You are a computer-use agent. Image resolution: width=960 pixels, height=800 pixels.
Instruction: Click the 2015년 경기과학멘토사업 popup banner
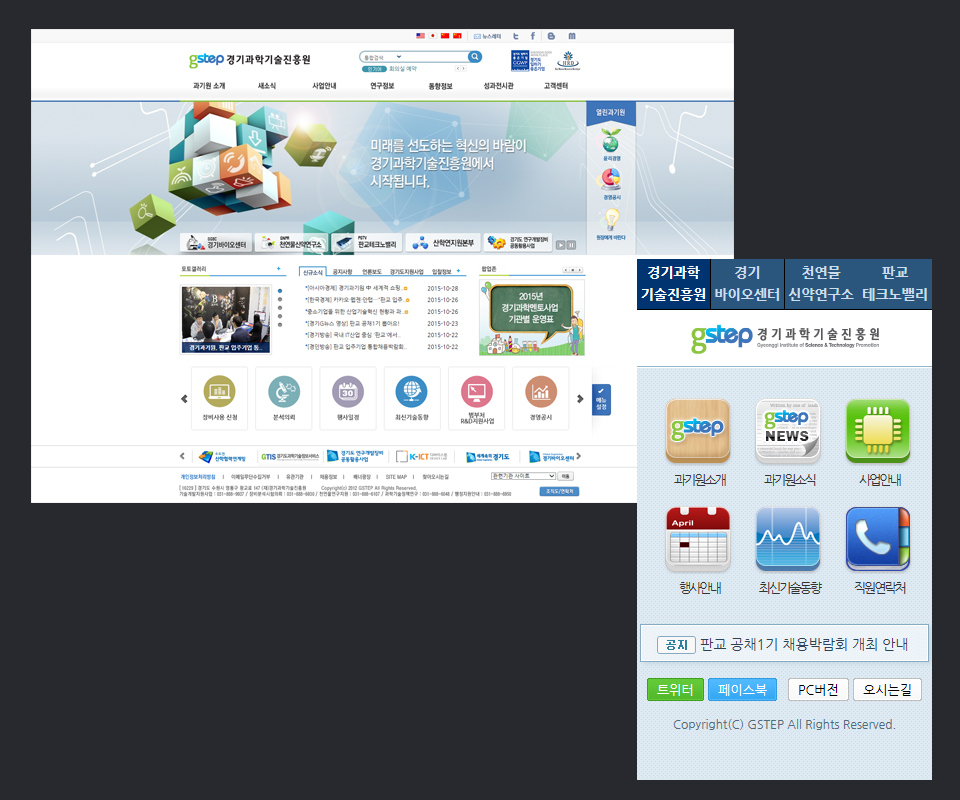[x=532, y=318]
